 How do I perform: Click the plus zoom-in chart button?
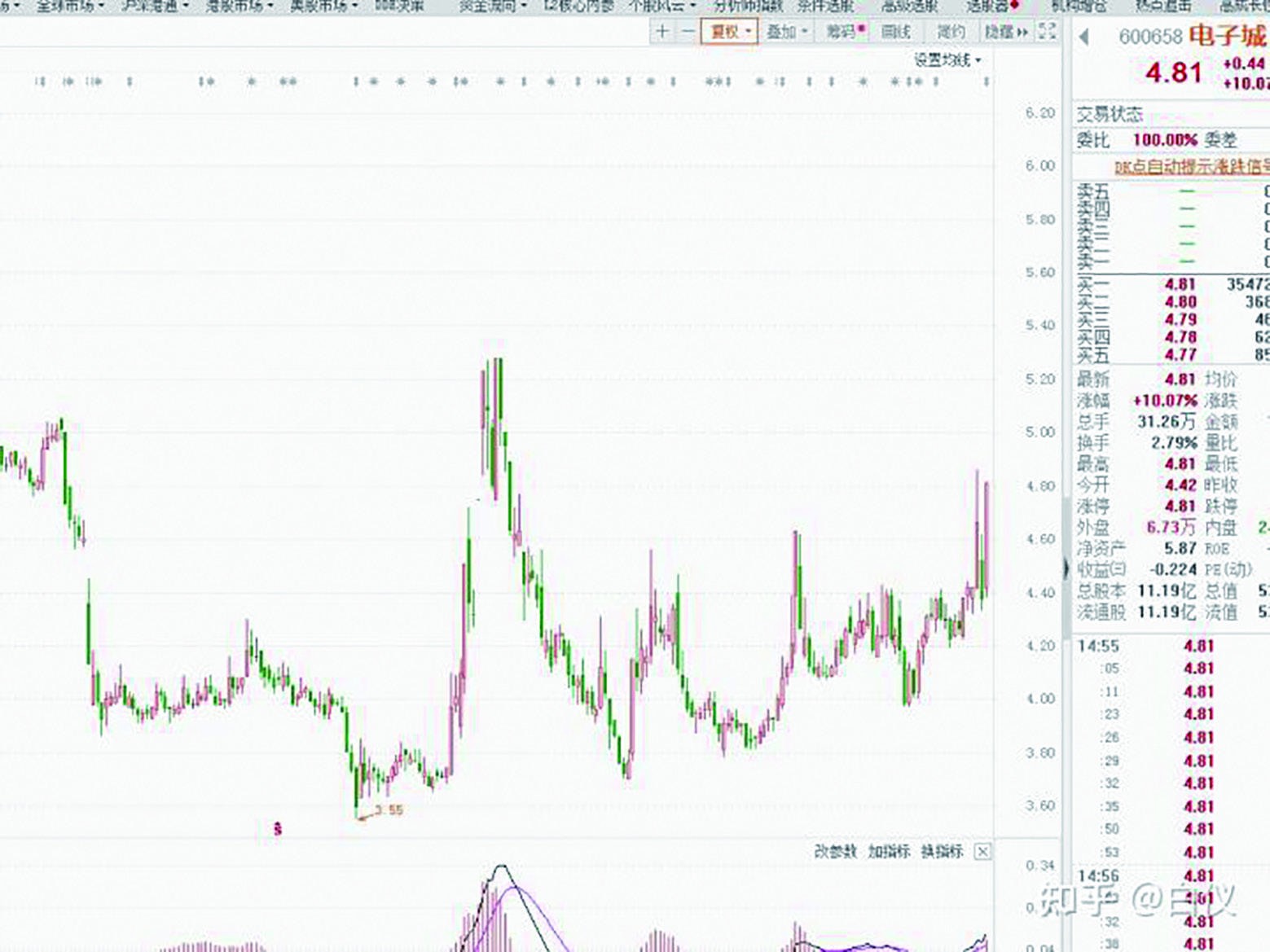(x=662, y=32)
